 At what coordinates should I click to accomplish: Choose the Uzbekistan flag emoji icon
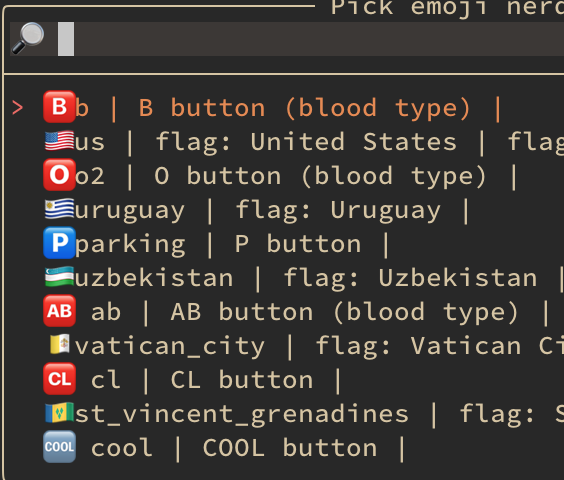[x=59, y=277]
